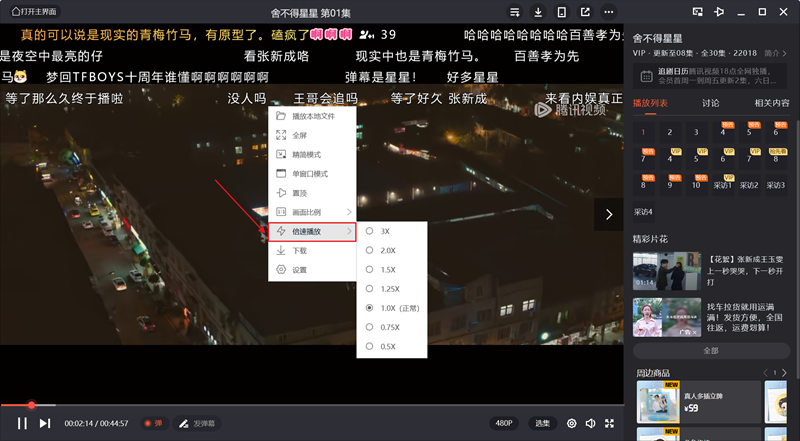
Task: Open the 采访4 interview clip
Action: point(643,212)
